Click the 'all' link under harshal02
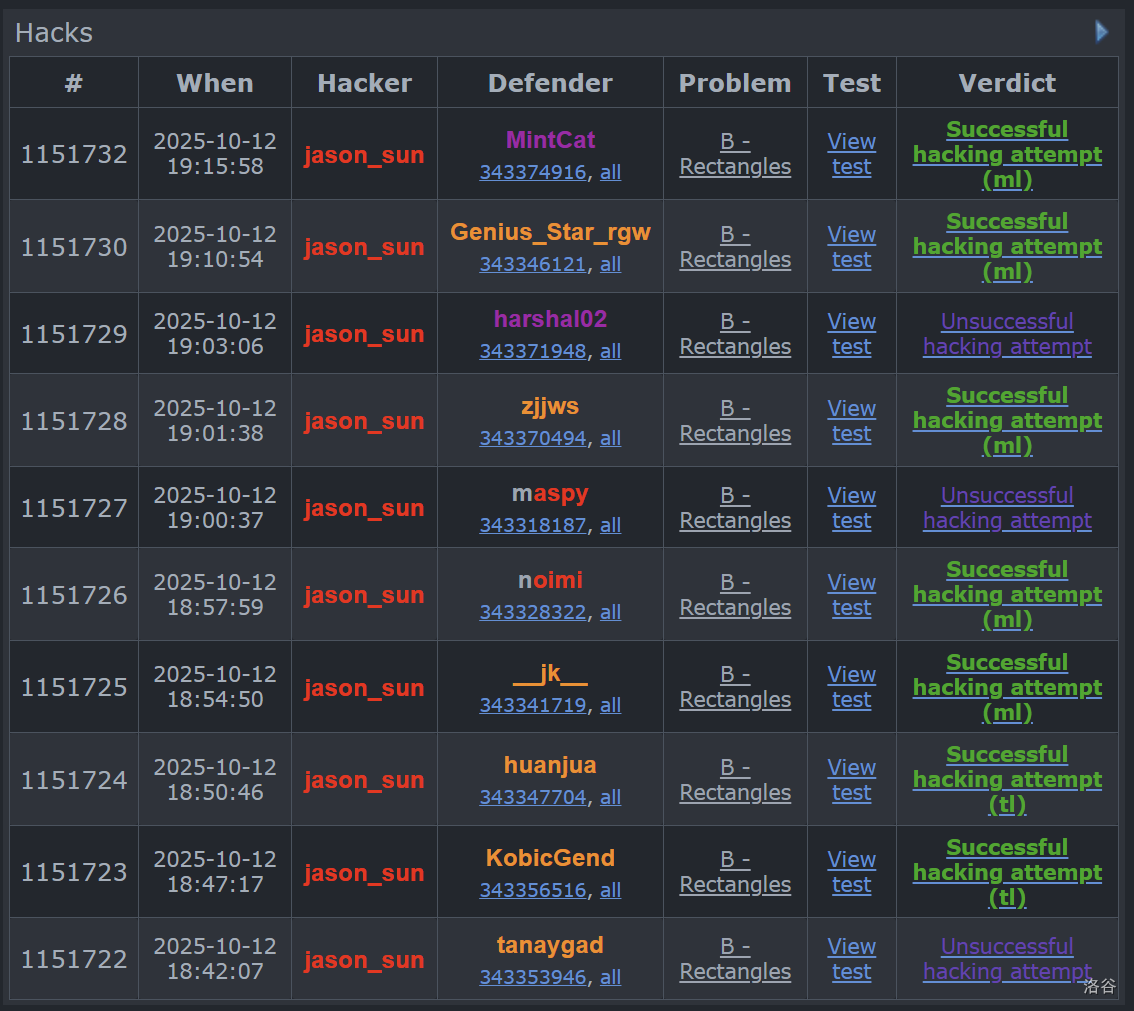The height and width of the screenshot is (1011, 1134). 610,351
